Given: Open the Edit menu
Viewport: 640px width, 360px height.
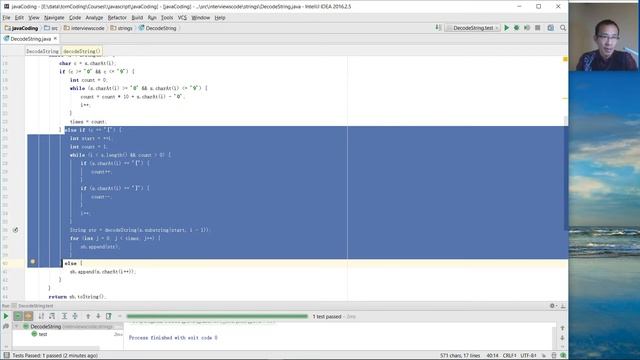Looking at the screenshot, I should pyautogui.click(x=19, y=18).
